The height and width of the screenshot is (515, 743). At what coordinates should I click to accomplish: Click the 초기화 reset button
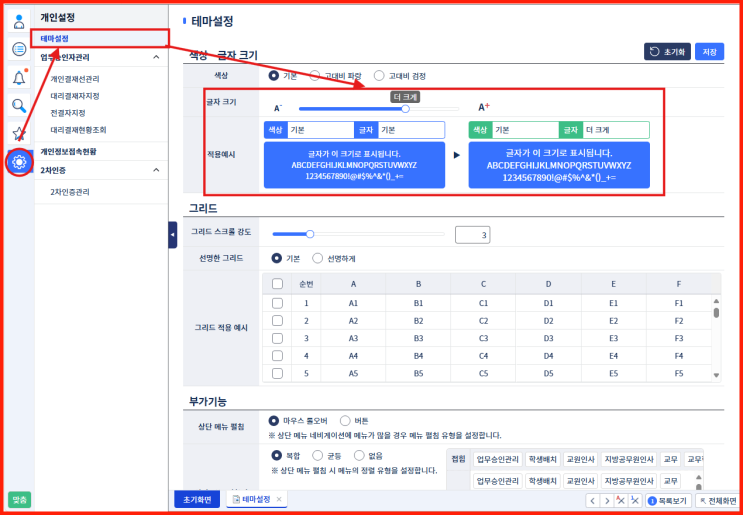pyautogui.click(x=667, y=52)
